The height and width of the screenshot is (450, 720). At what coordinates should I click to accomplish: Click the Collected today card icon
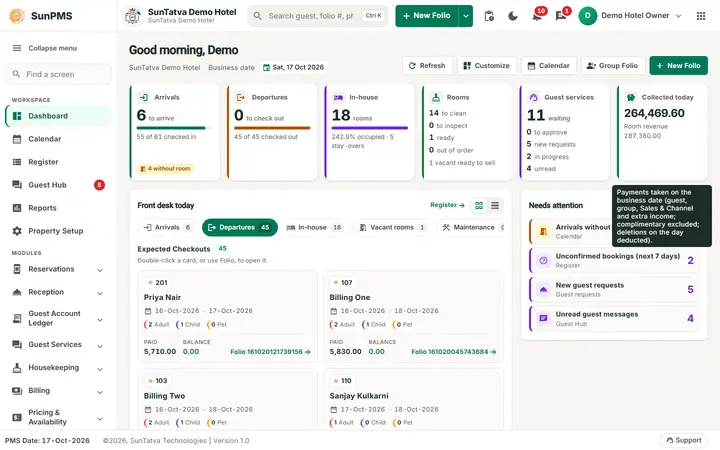coord(631,97)
